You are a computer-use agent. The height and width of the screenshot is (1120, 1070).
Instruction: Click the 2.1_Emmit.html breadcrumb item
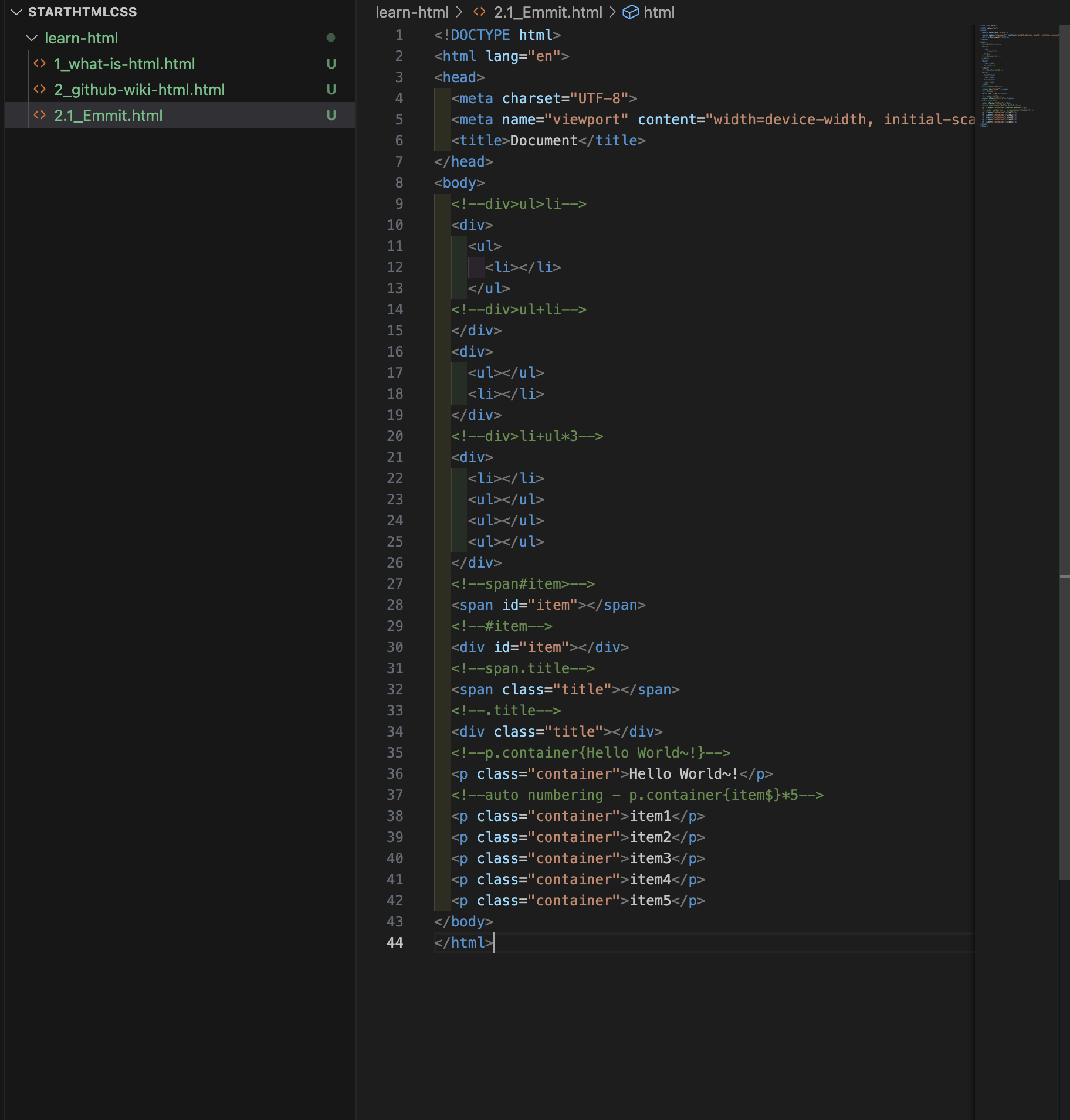(548, 12)
